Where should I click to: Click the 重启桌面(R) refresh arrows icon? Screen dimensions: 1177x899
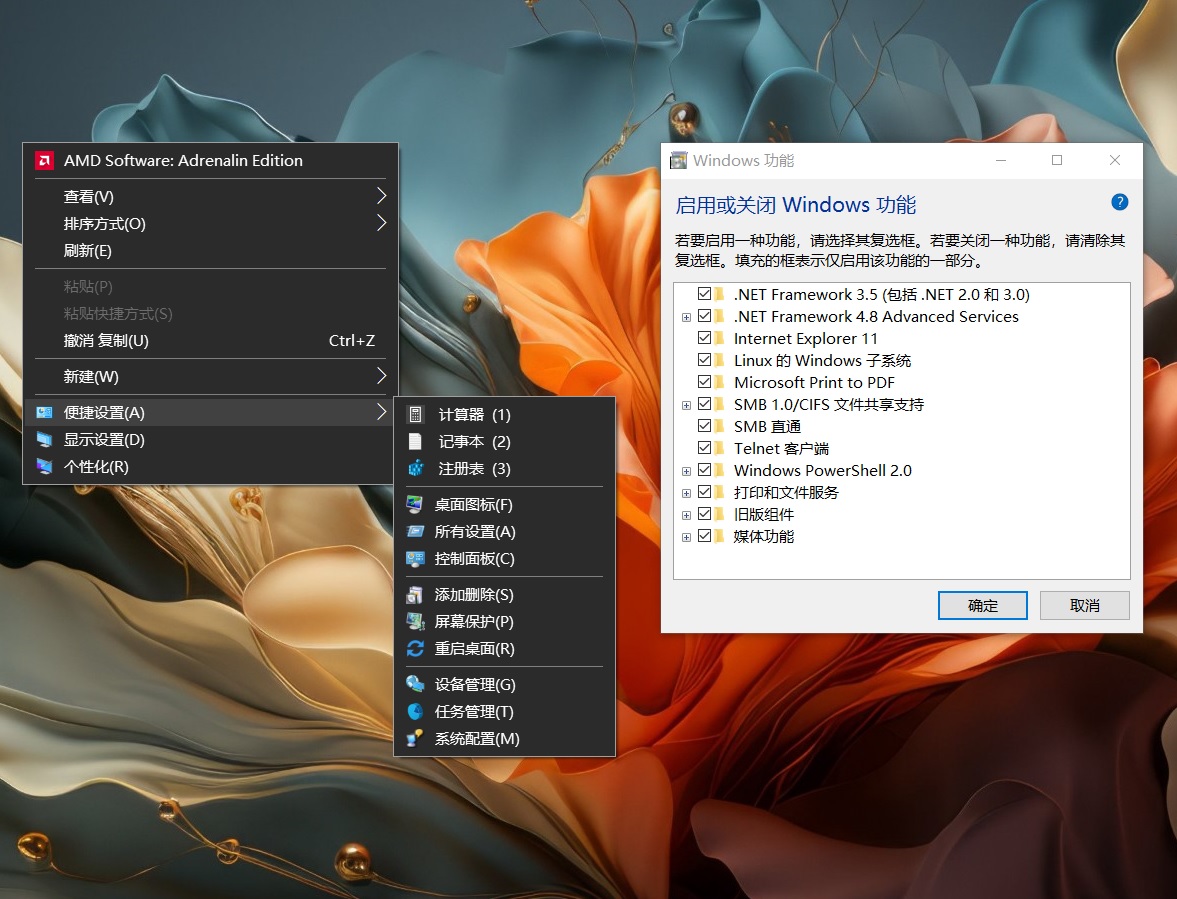(414, 648)
